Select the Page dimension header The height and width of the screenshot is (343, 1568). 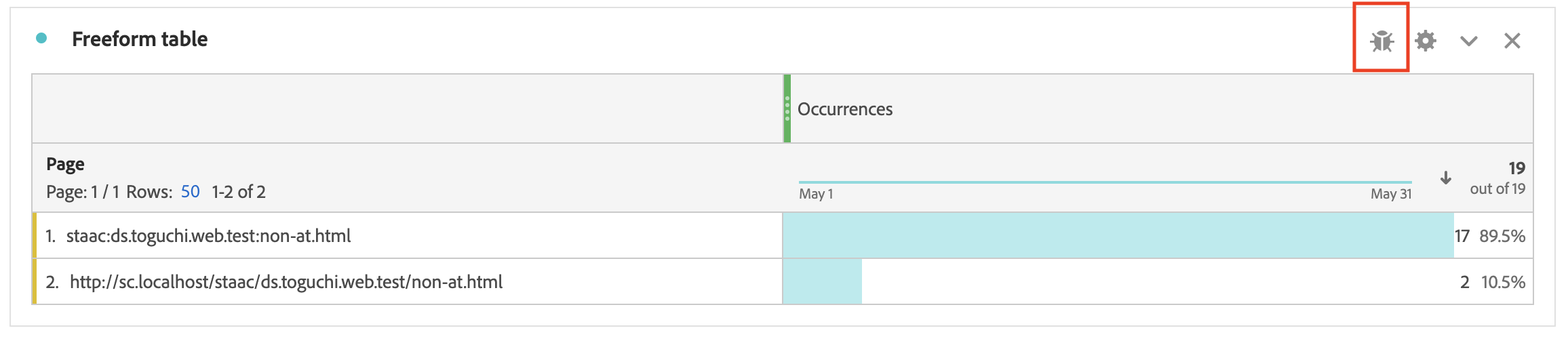(x=65, y=164)
